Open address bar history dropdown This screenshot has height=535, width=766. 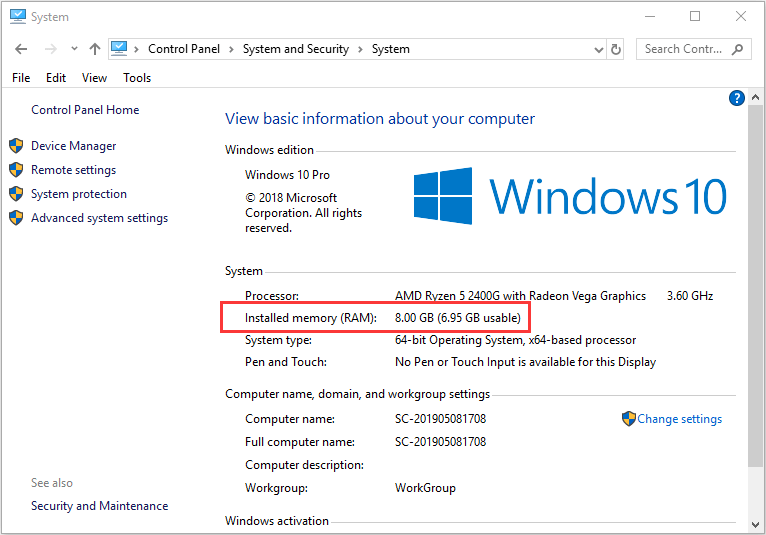[x=598, y=50]
